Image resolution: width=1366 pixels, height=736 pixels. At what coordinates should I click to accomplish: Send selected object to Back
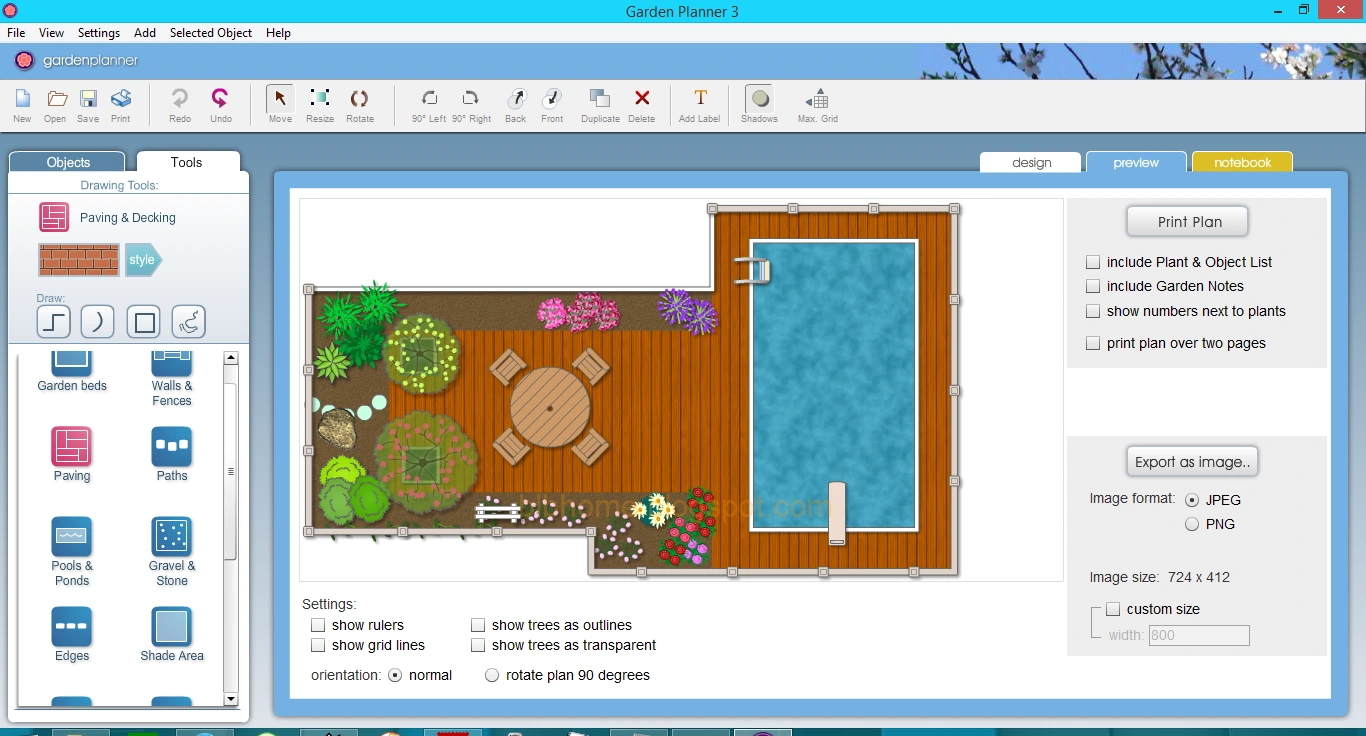coord(516,105)
